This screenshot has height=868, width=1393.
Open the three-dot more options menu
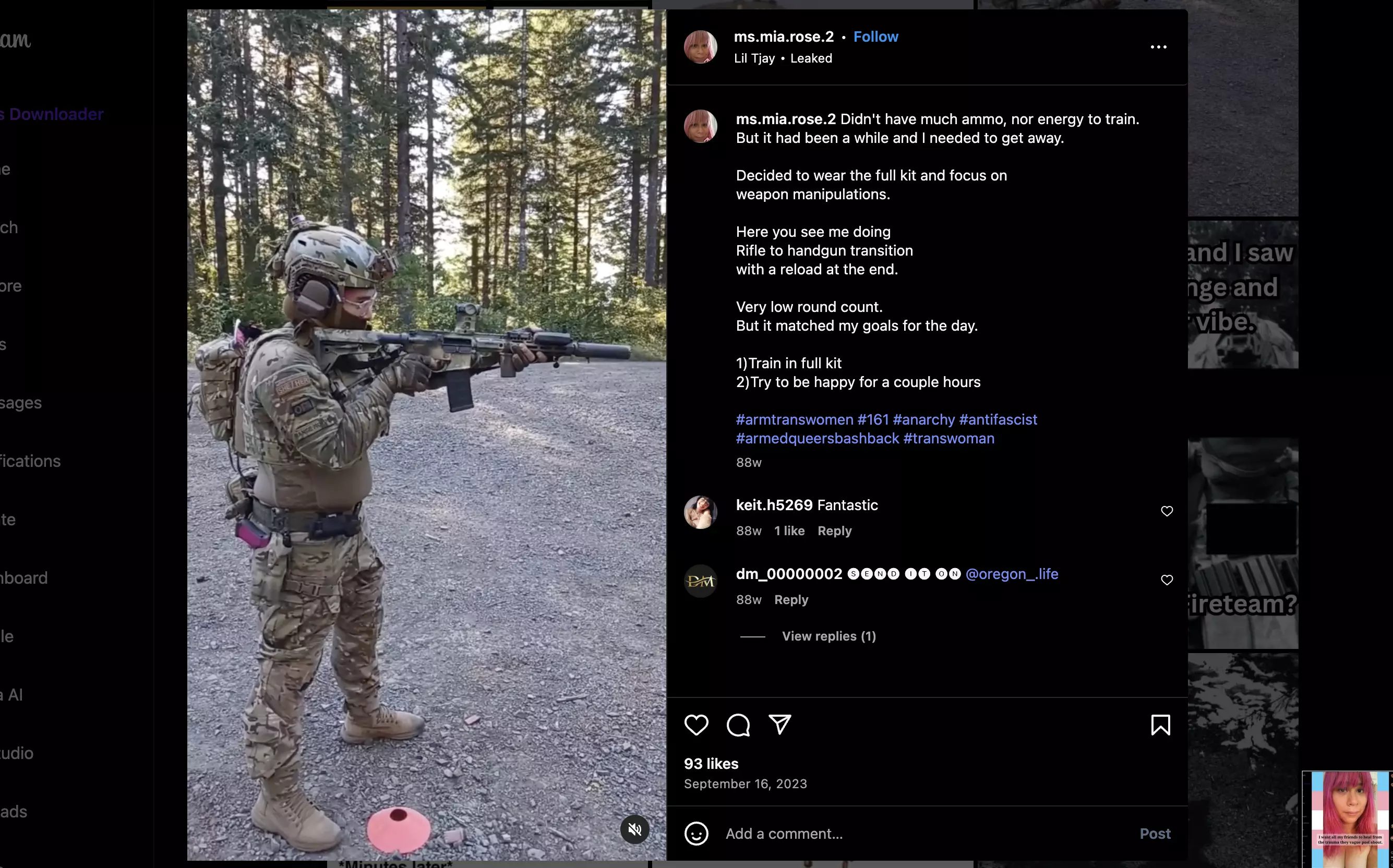[x=1158, y=47]
